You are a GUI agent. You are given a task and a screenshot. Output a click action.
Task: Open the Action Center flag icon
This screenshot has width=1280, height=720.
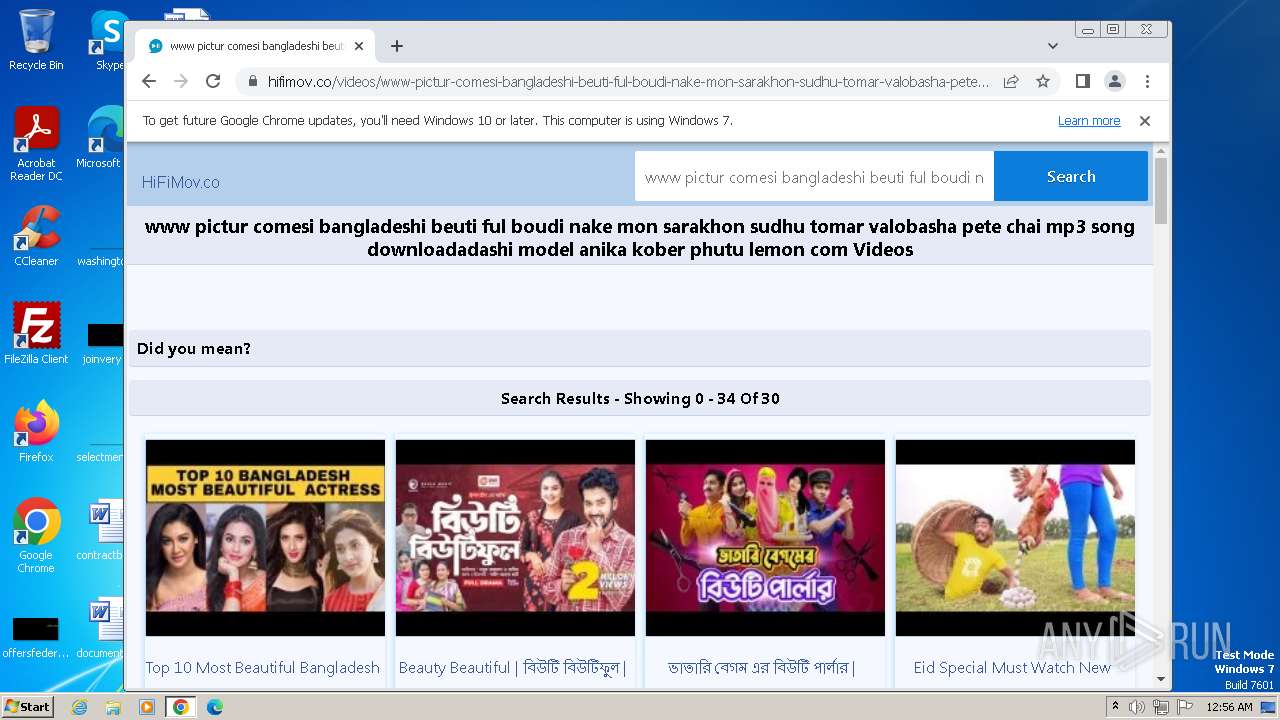point(1185,707)
